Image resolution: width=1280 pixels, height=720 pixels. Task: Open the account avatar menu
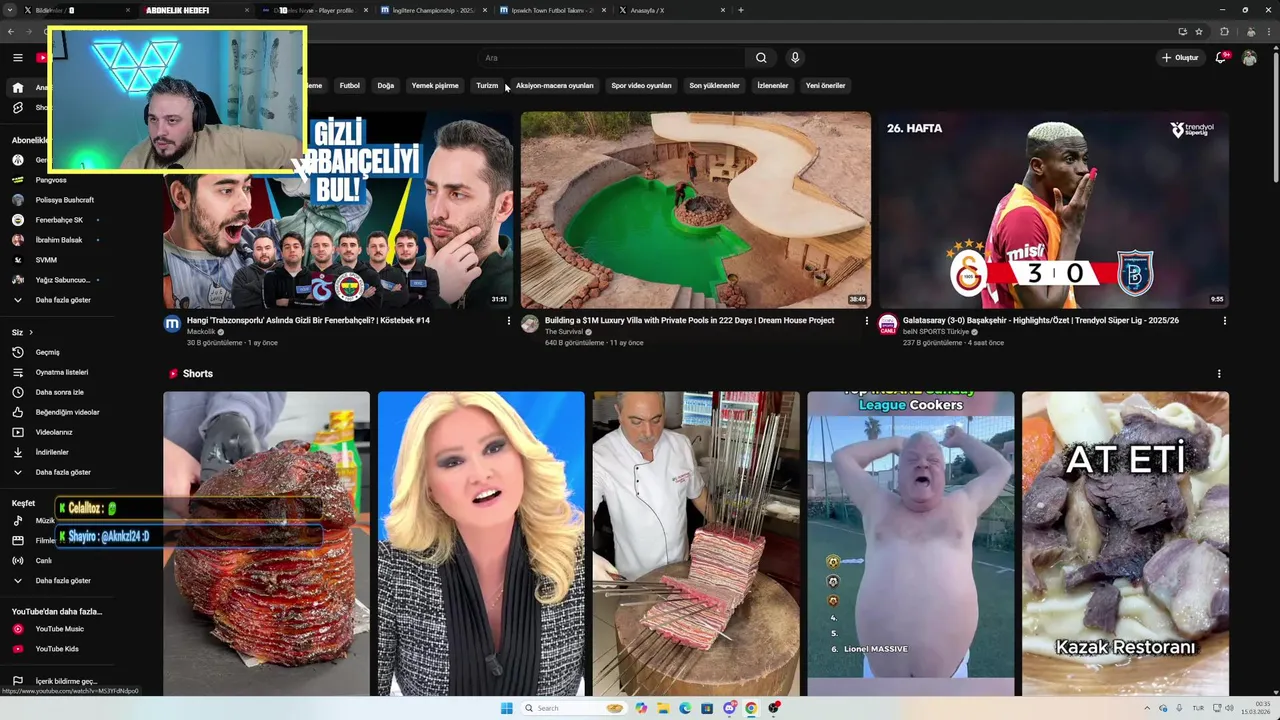click(x=1249, y=58)
